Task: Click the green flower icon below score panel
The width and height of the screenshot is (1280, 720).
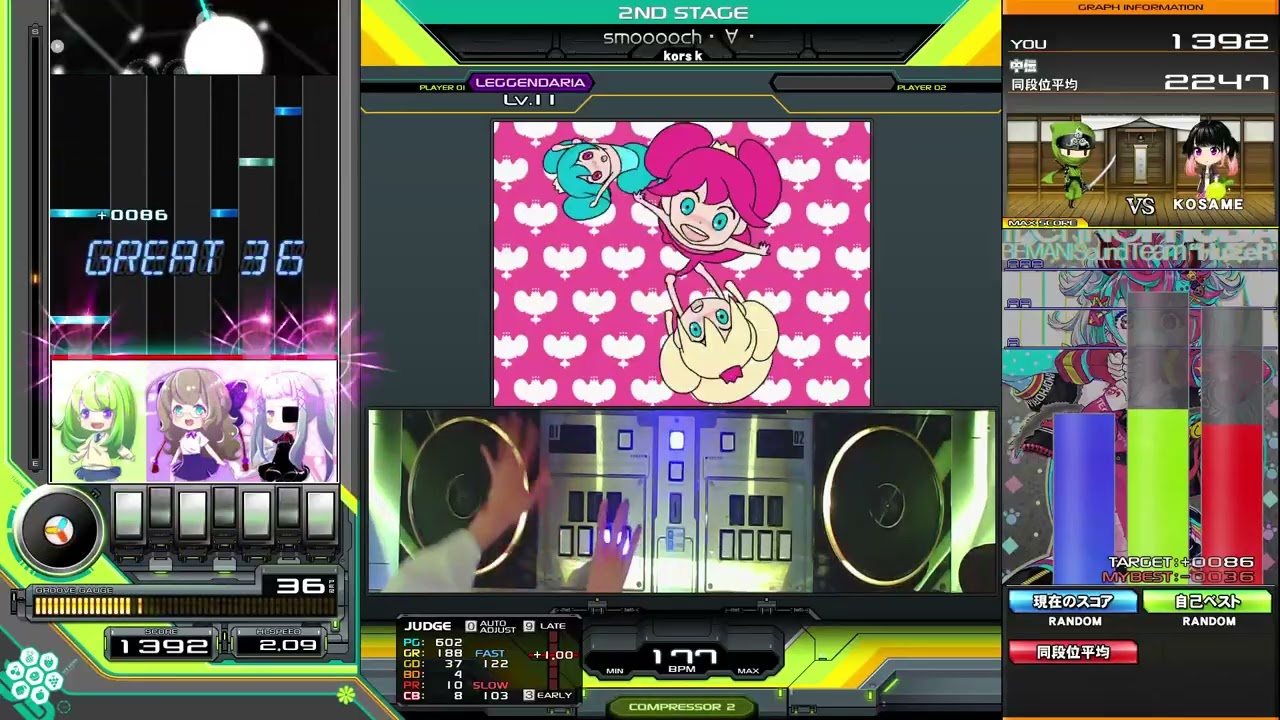Action: pos(346,694)
